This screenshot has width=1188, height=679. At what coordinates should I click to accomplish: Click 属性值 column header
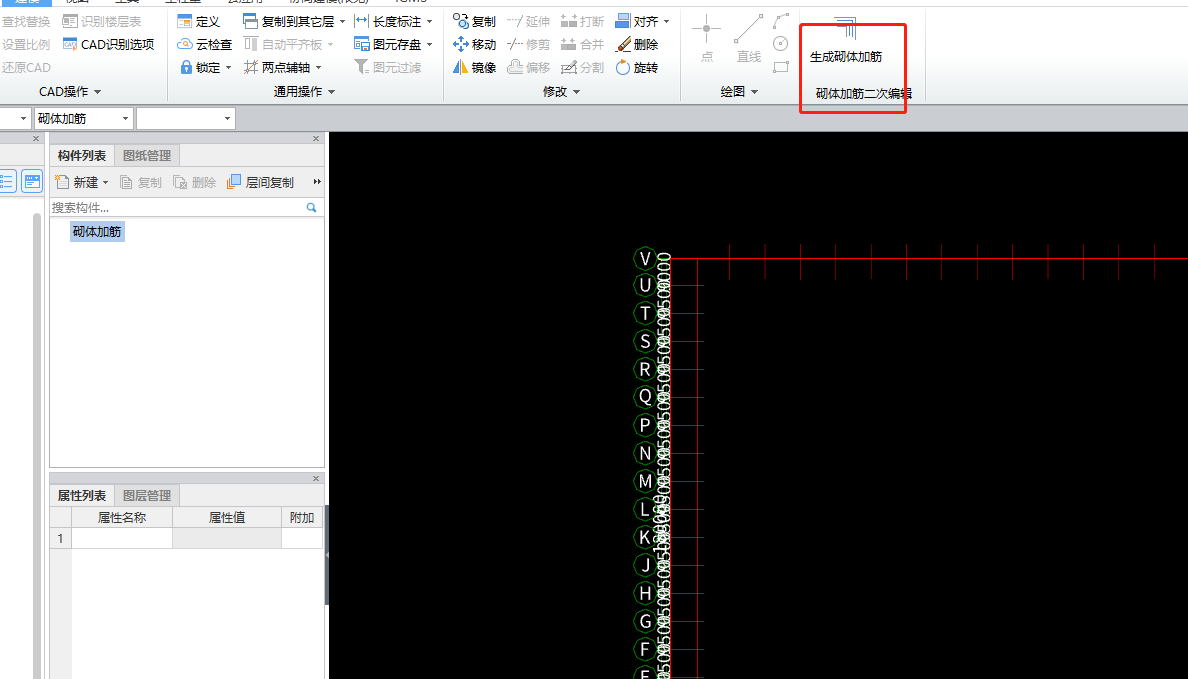tap(227, 518)
